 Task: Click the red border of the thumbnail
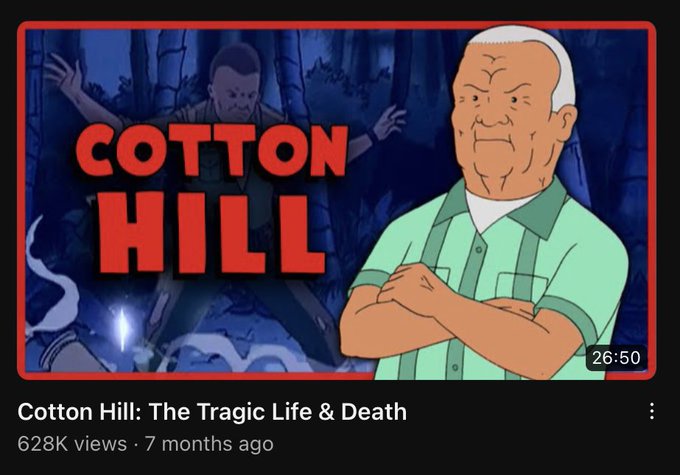click(x=337, y=25)
